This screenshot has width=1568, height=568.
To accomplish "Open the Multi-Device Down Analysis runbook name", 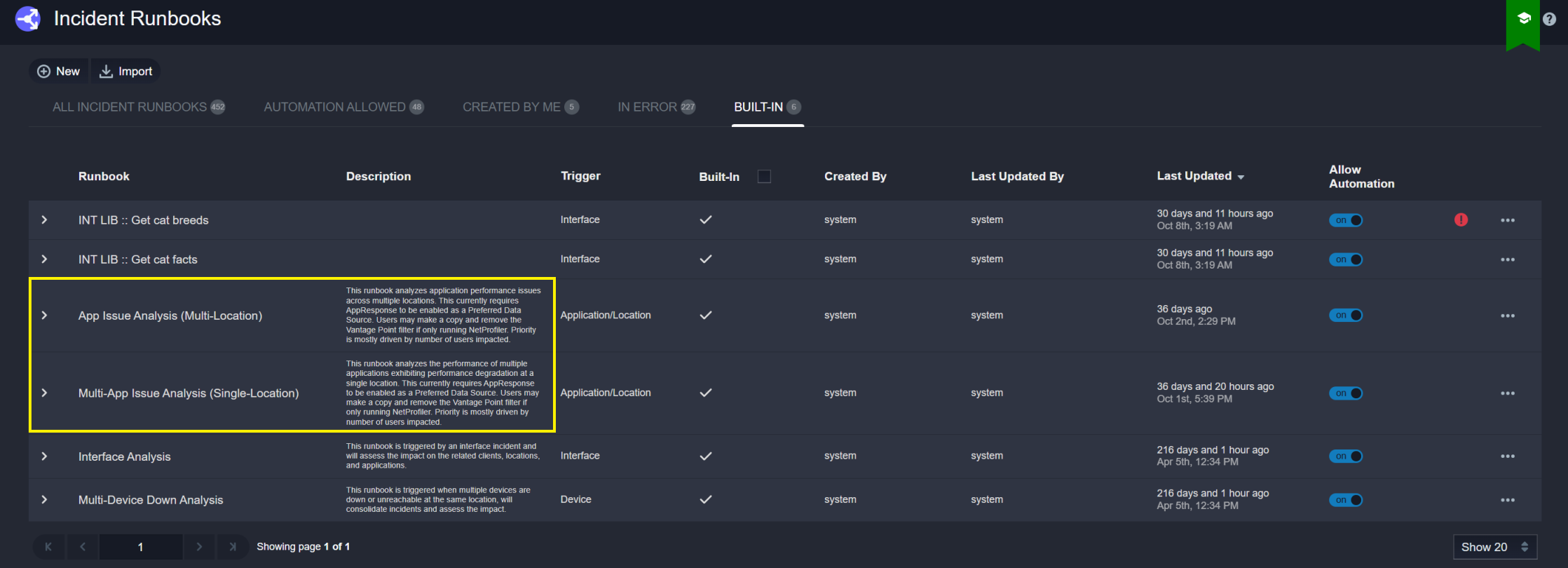I will coord(151,500).
